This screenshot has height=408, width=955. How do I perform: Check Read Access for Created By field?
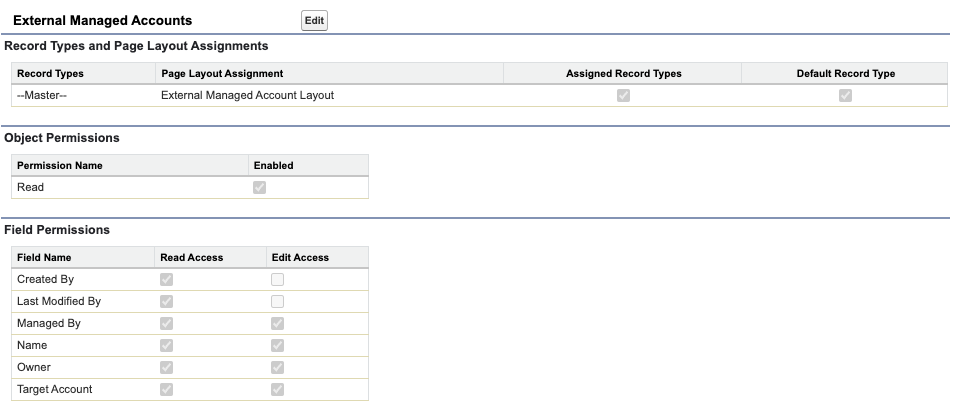167,280
